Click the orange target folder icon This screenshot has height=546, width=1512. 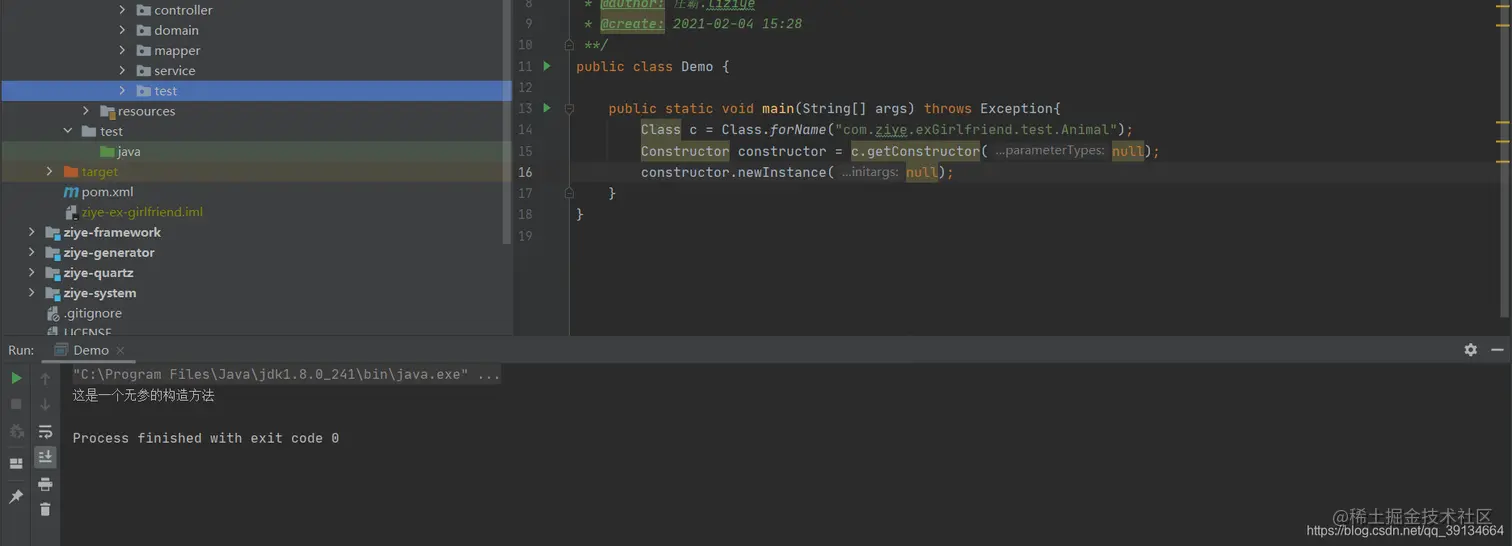pos(71,172)
